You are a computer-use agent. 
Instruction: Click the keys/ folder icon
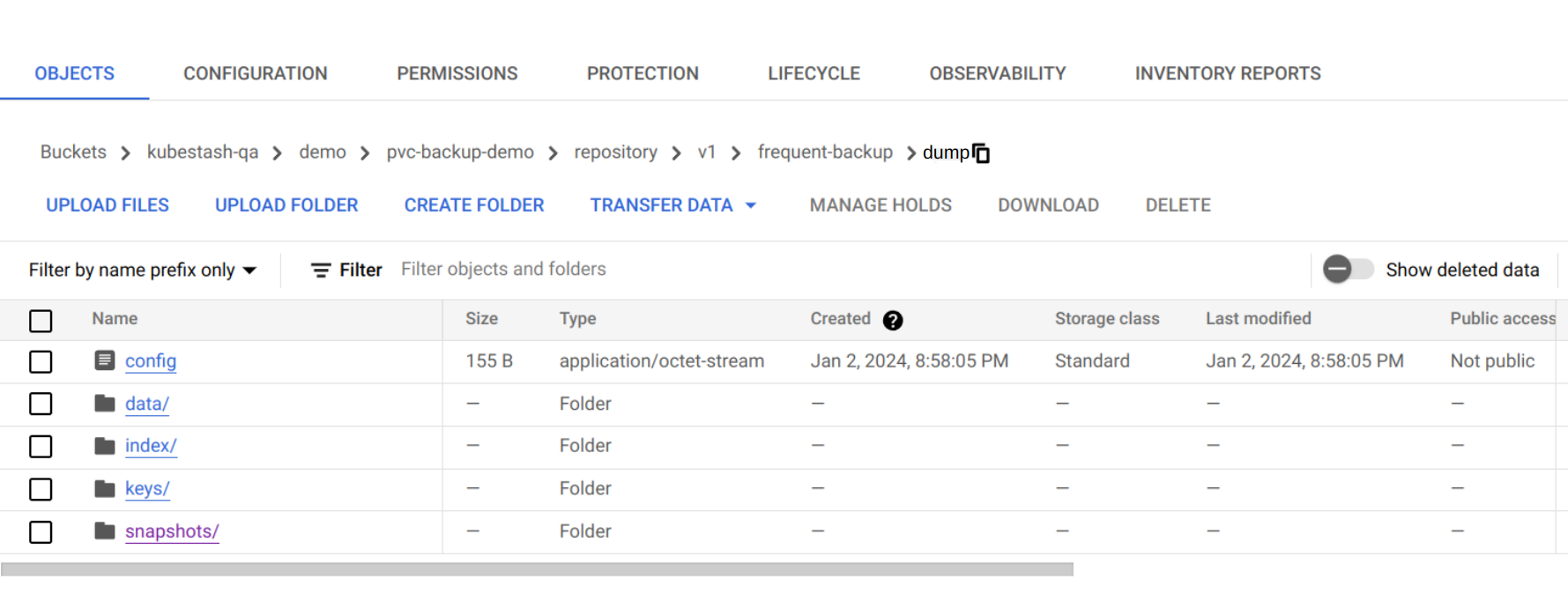(x=105, y=488)
